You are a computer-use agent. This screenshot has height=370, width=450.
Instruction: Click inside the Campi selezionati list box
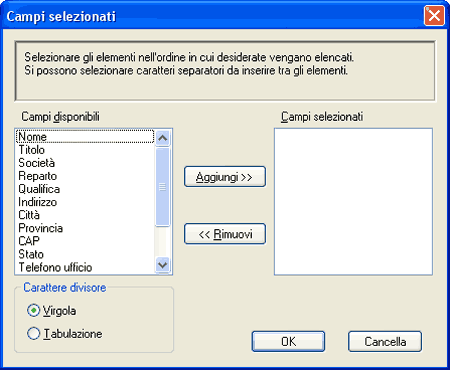click(353, 202)
